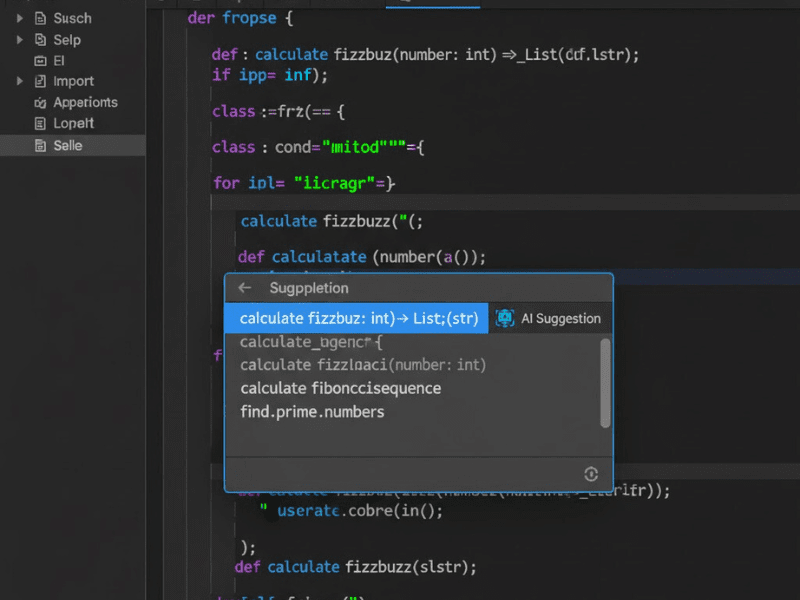Screen dimensions: 800x600
Task: Select the calculate fibonccisequence entry
Action: (x=340, y=388)
